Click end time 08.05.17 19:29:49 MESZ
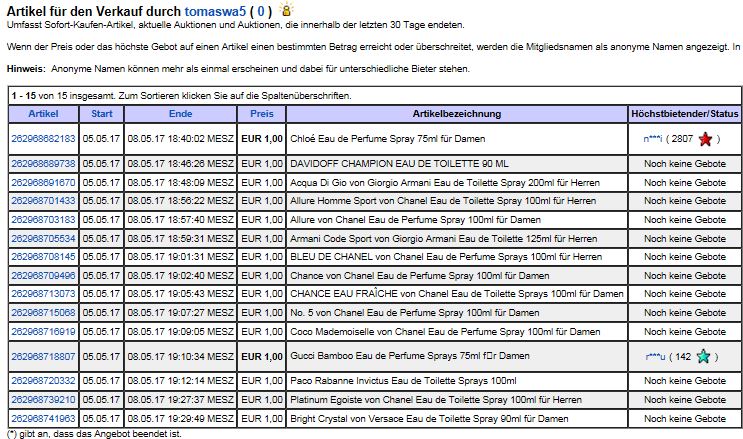743x439 pixels. tap(181, 419)
